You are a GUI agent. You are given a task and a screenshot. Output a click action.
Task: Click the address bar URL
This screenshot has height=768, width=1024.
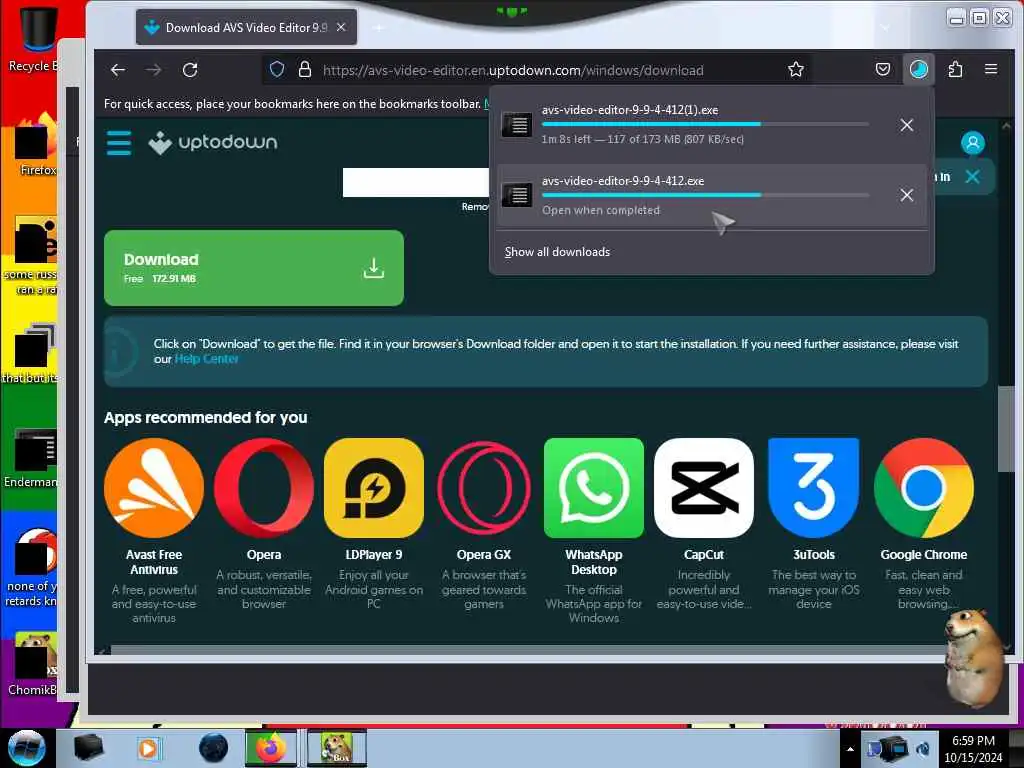(x=513, y=70)
